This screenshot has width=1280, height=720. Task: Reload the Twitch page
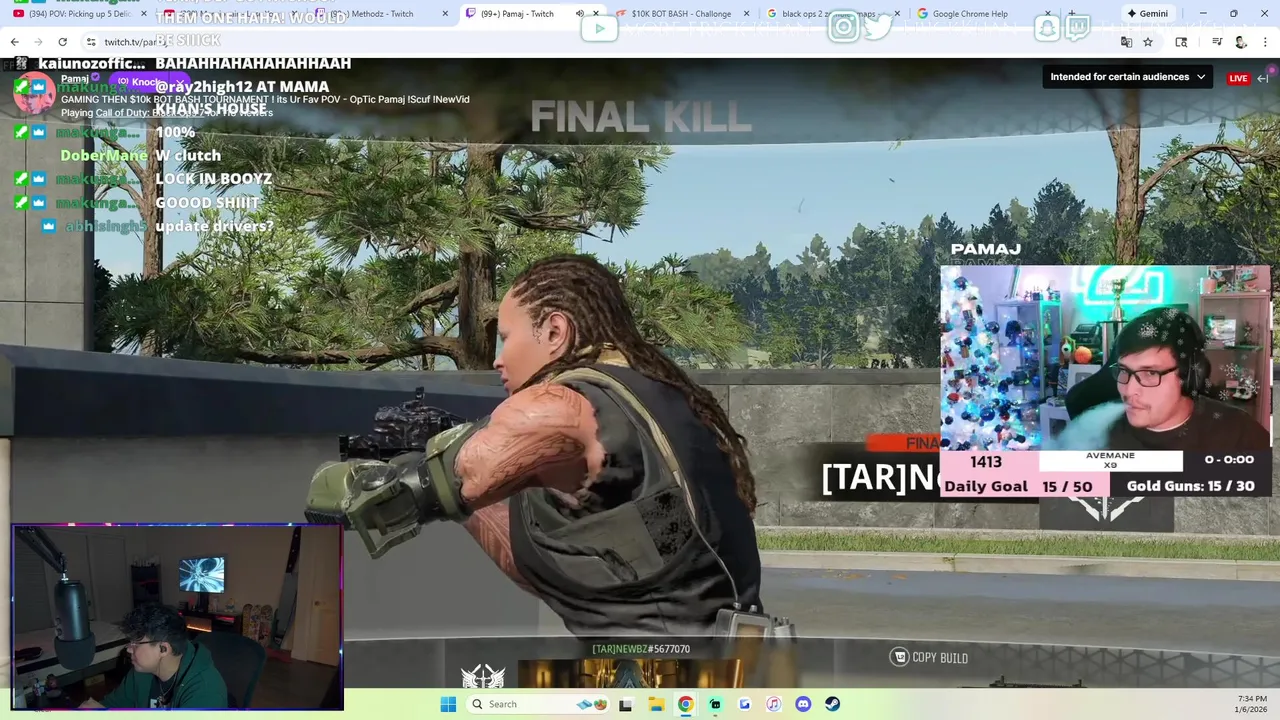click(x=62, y=42)
